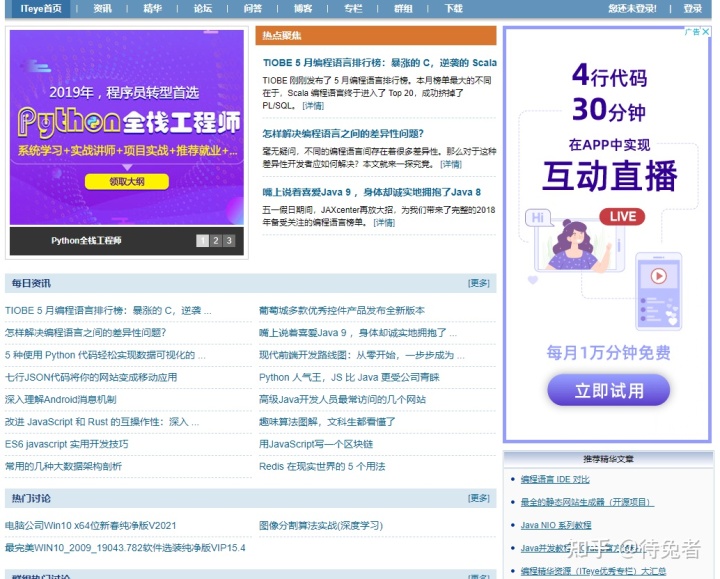Image resolution: width=720 pixels, height=579 pixels.
Task: Open [详细] for the TIOBE ranking article
Action: tap(313, 105)
